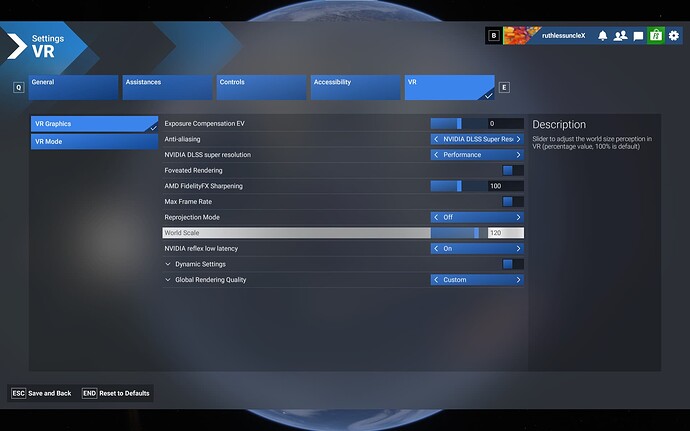The image size is (690, 431).
Task: Click the settings gear icon
Action: [673, 35]
